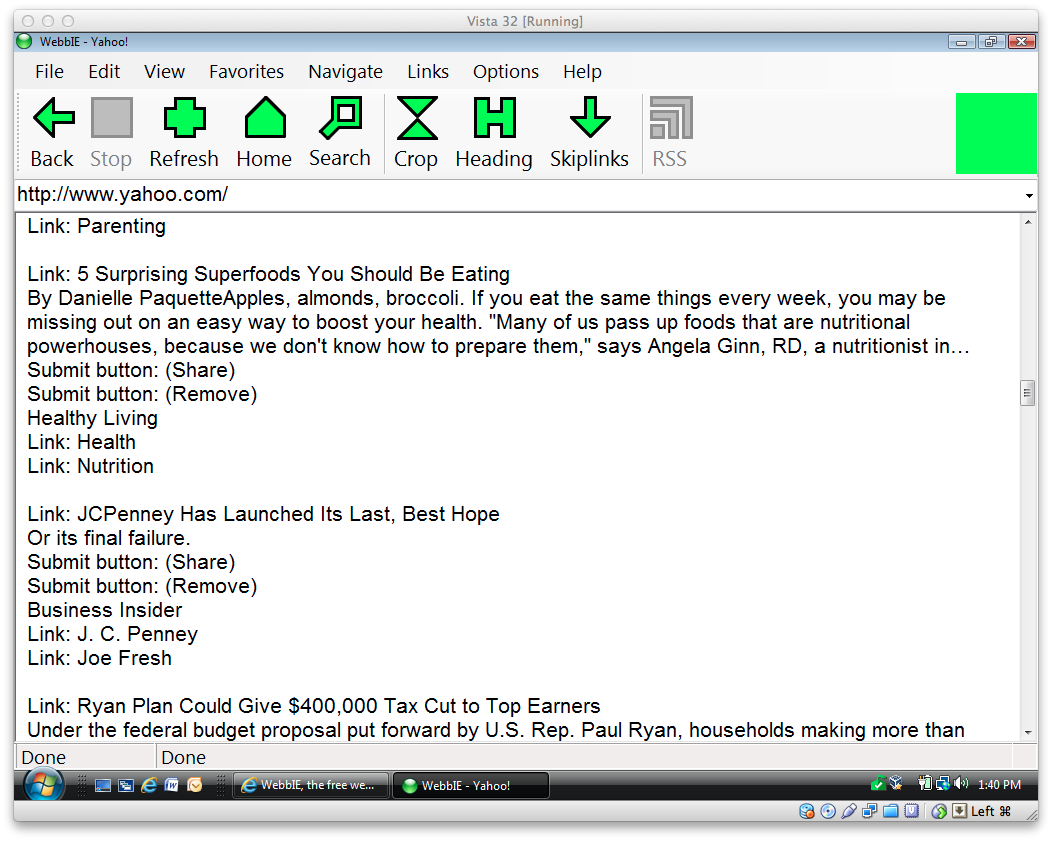The image size is (1052, 841).
Task: Open 'Link: Parenting' line
Action: pos(97,226)
